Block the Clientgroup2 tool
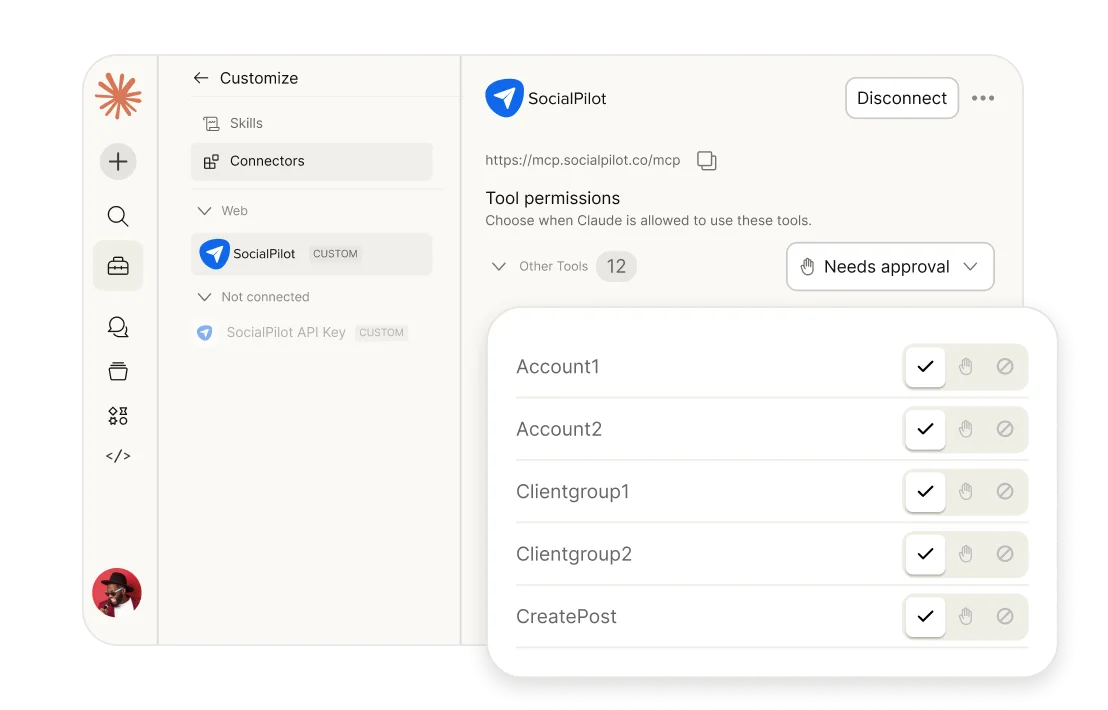Viewport: 1108px width, 710px height. point(1005,554)
